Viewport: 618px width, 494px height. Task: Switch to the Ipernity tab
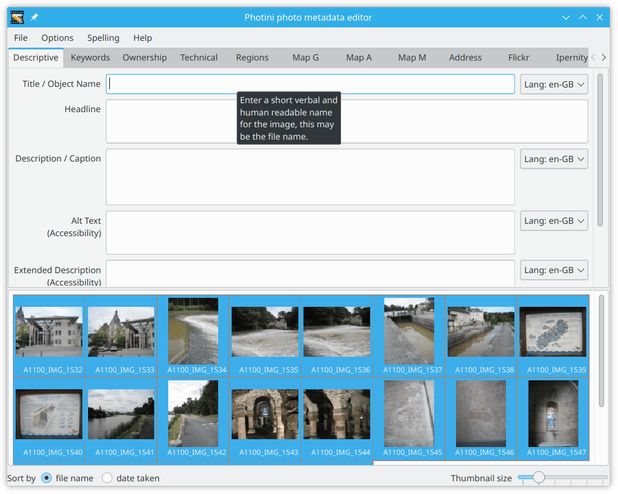click(x=571, y=58)
